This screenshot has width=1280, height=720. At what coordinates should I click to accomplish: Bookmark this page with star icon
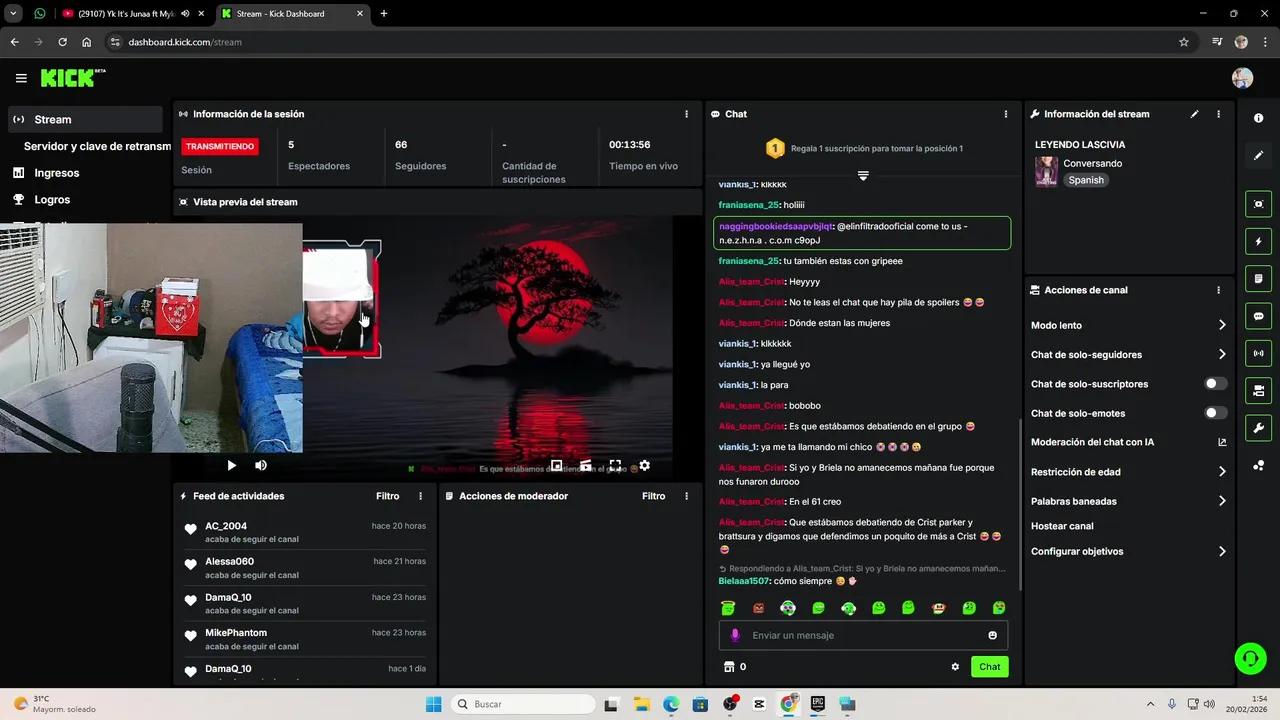[1184, 42]
